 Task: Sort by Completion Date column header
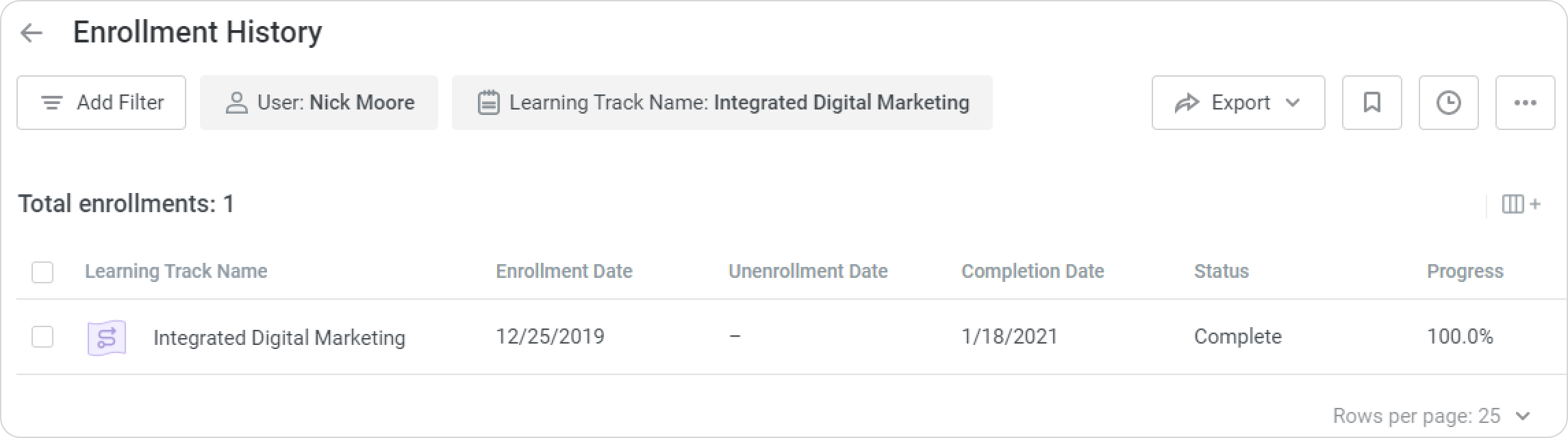(1032, 272)
